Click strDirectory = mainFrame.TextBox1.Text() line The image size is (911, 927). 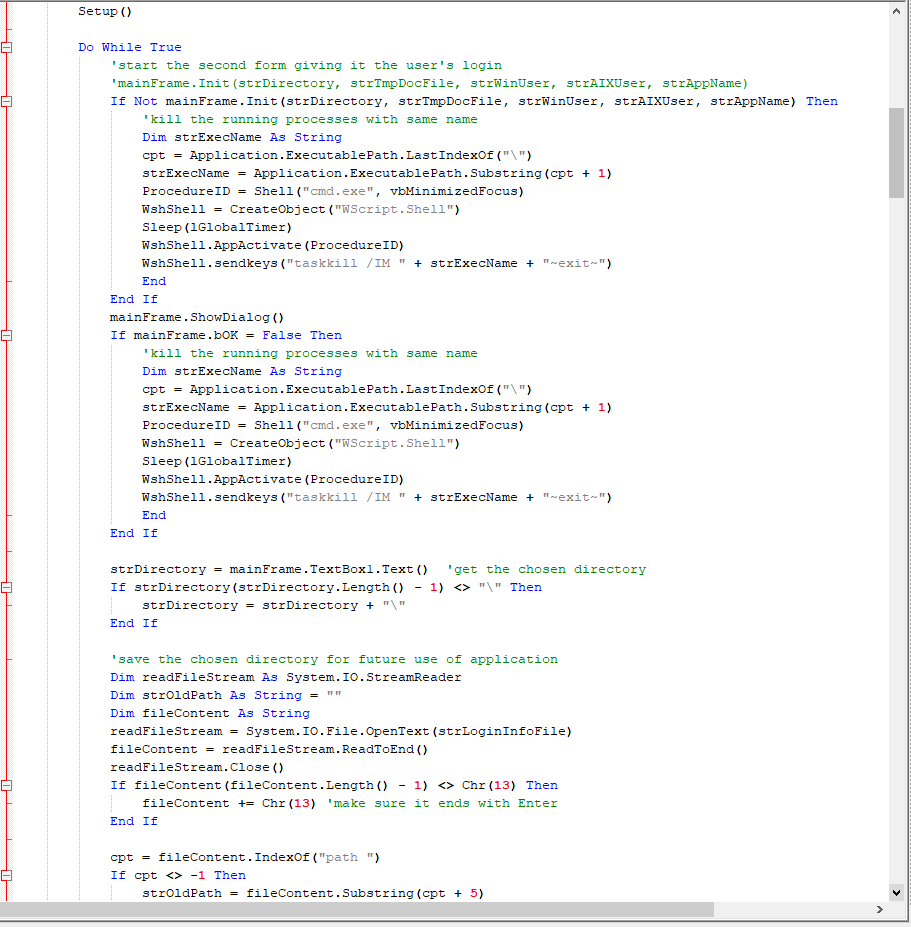[x=269, y=569]
